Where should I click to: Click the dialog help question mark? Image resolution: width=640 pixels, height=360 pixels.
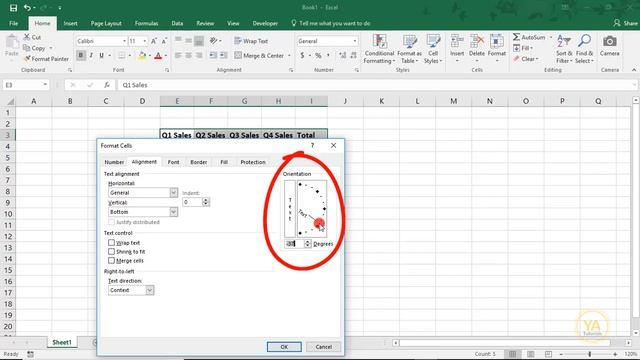[313, 145]
